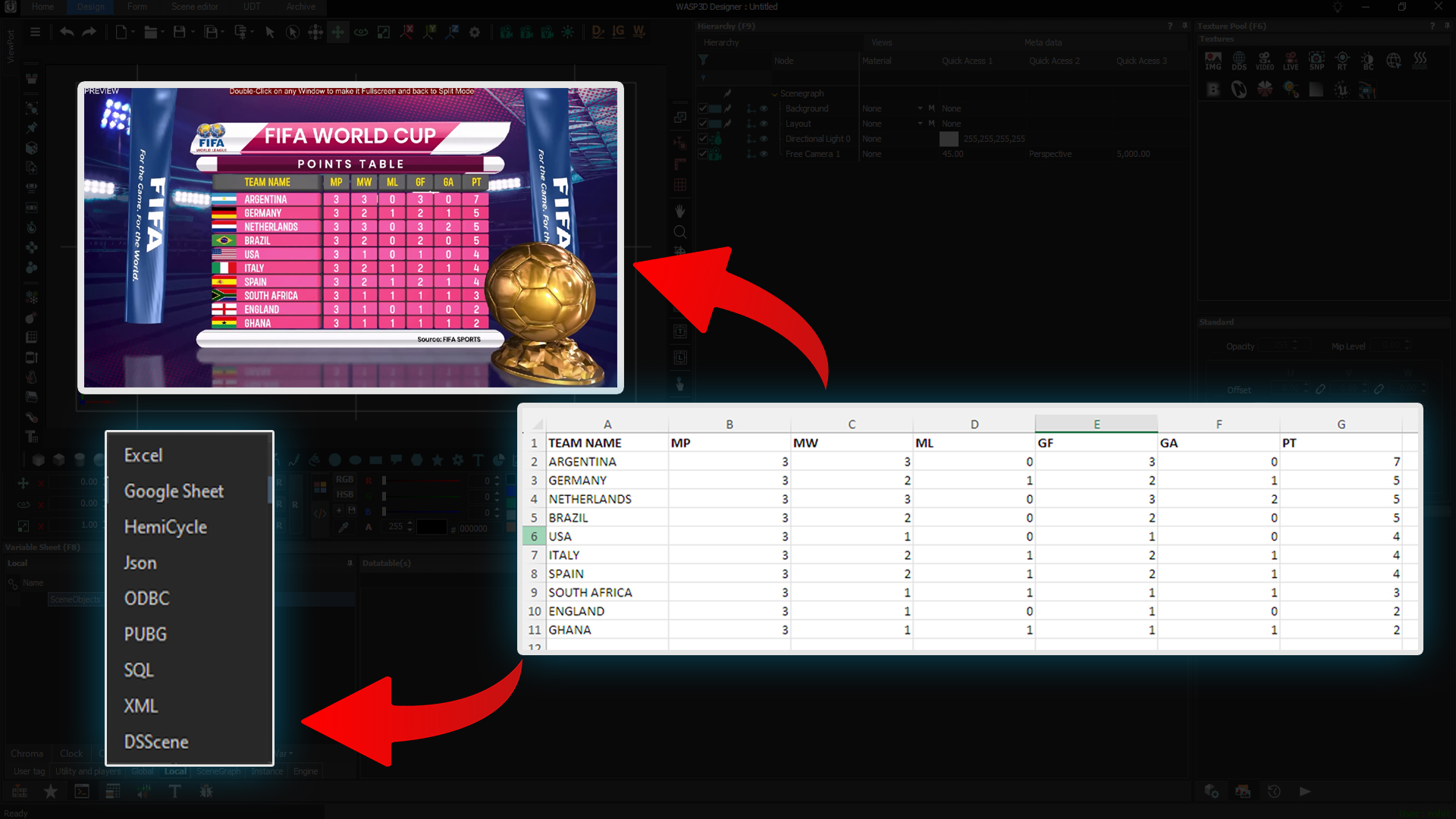Image resolution: width=1456 pixels, height=819 pixels.
Task: Add a VIDEO texture in Texture Pool
Action: 1264,61
